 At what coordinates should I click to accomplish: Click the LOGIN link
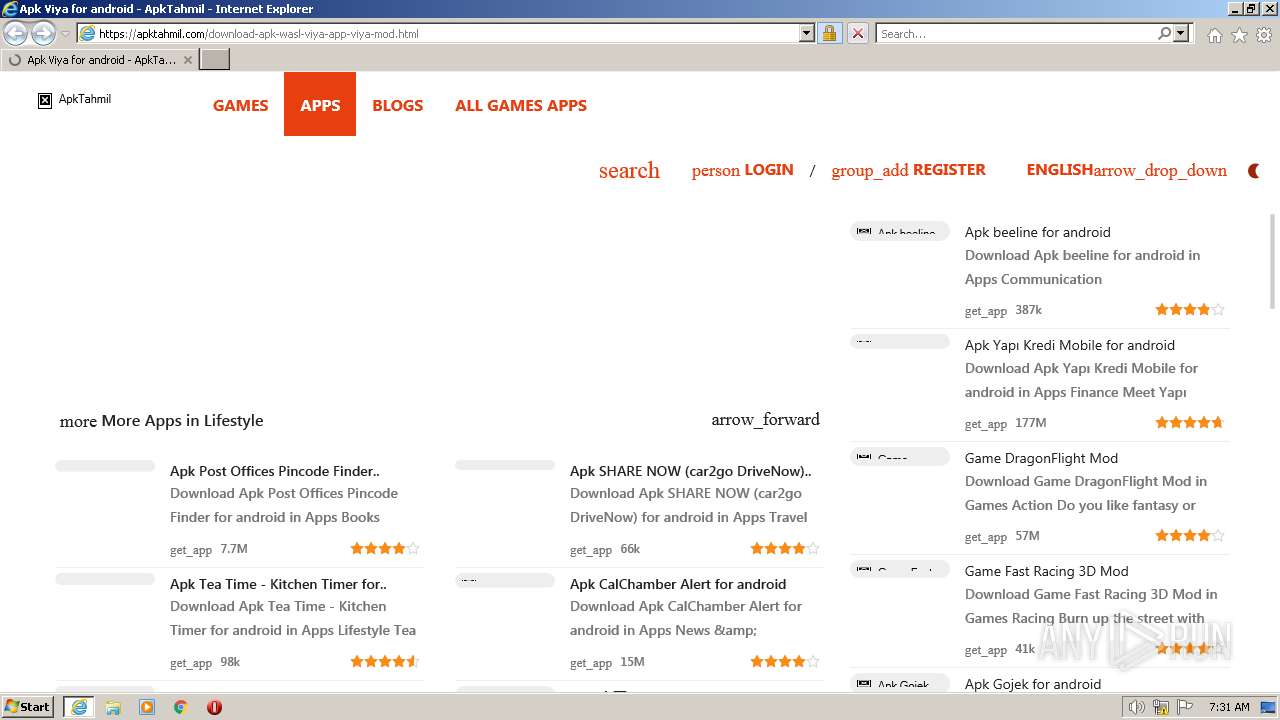coord(742,170)
